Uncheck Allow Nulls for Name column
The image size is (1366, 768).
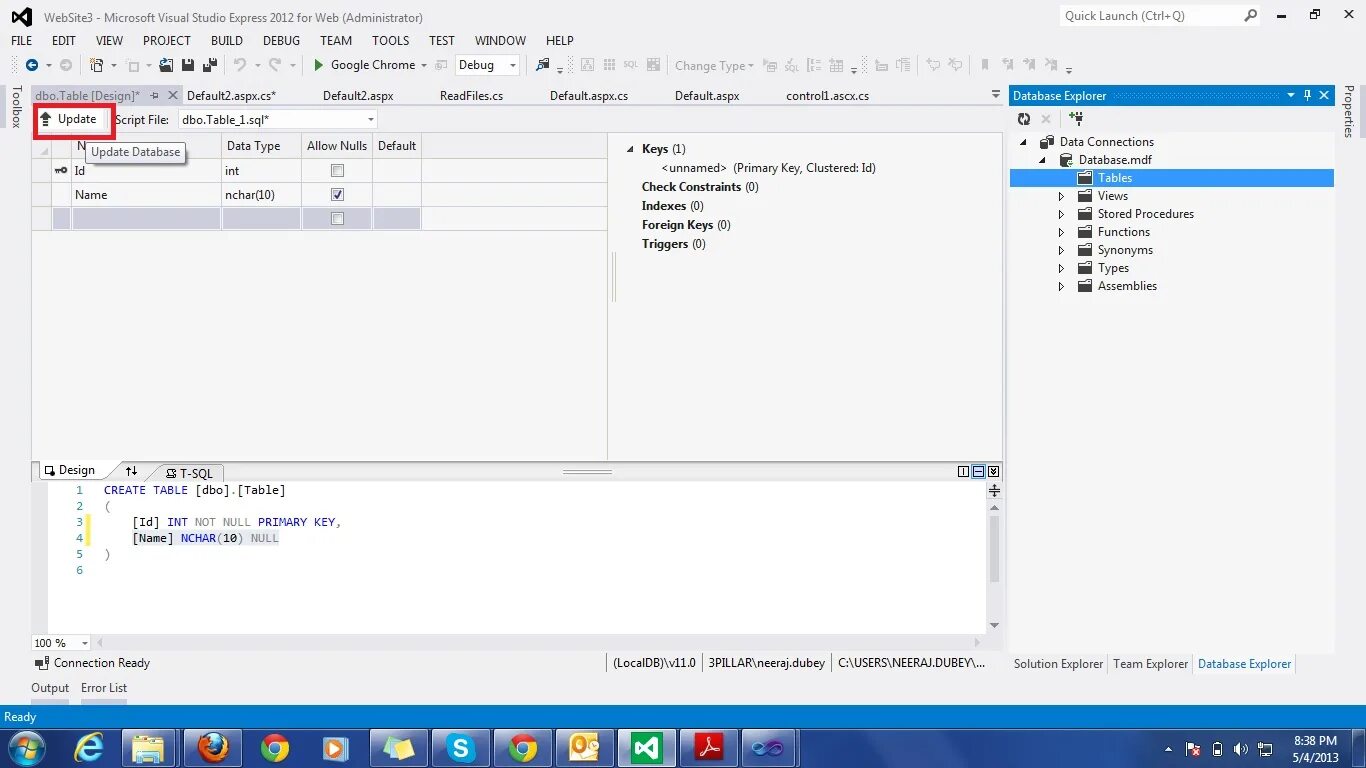pyautogui.click(x=337, y=195)
